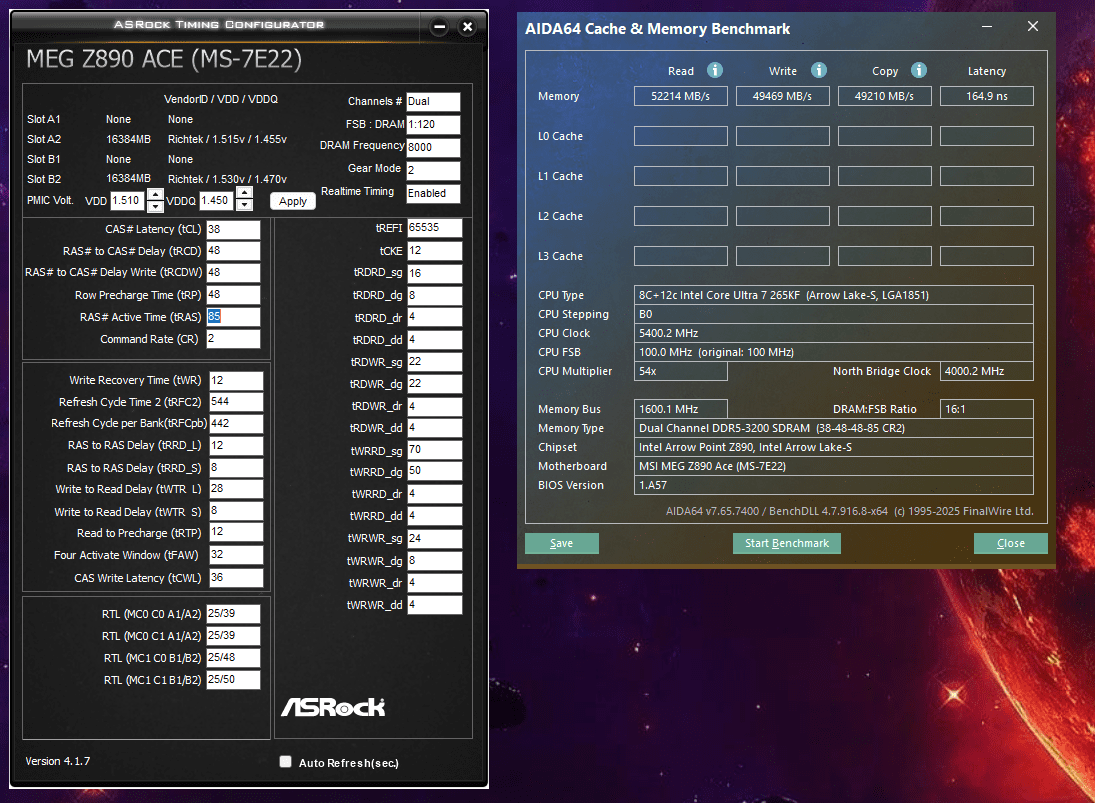
Task: Decrease VDDQ voltage with down arrow
Action: [x=244, y=205]
